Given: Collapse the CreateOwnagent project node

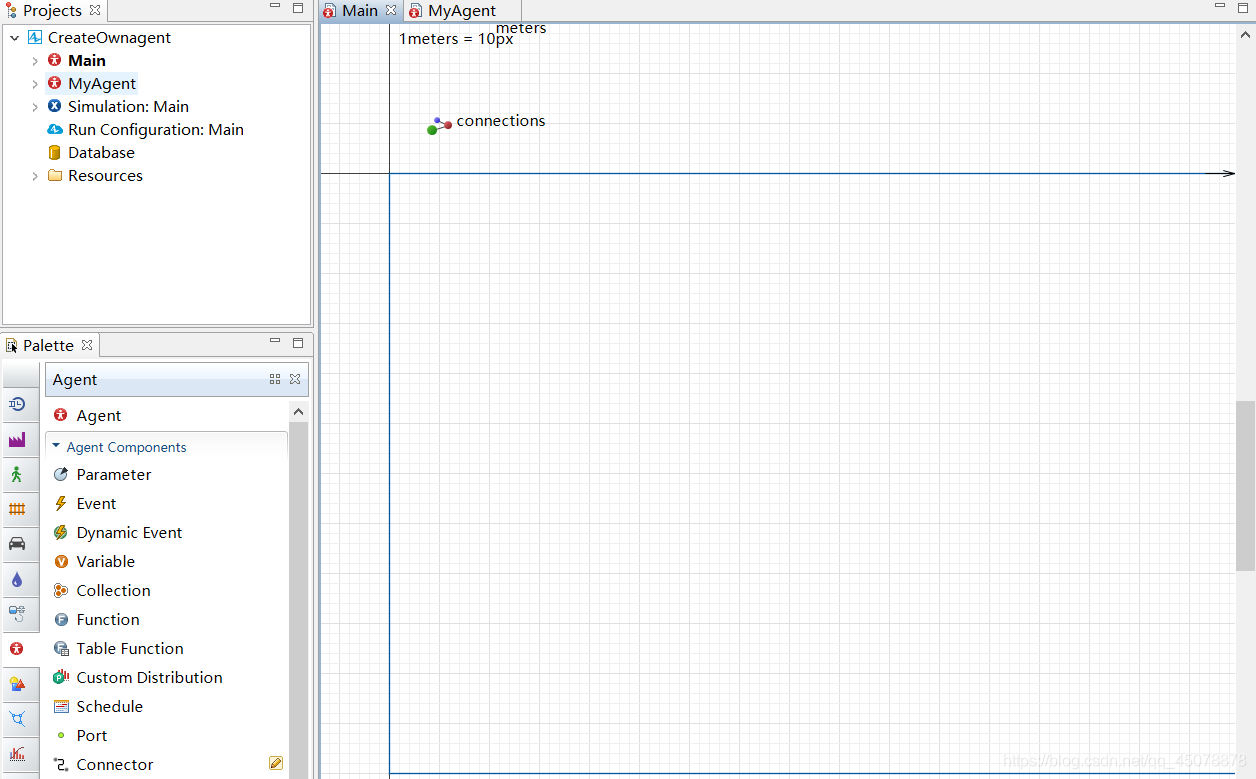Looking at the screenshot, I should pos(15,38).
